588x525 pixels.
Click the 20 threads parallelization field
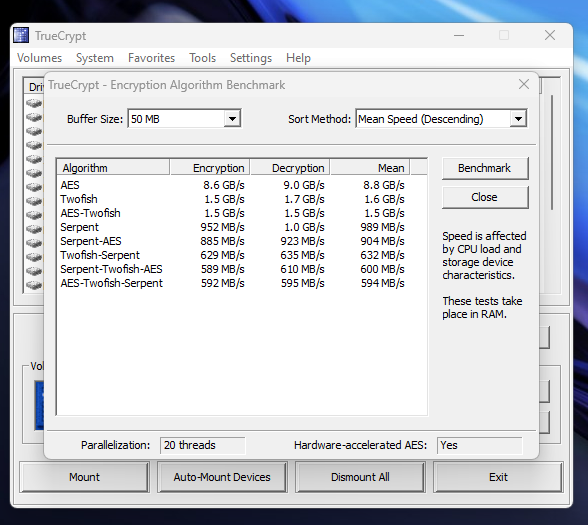[x=202, y=445]
